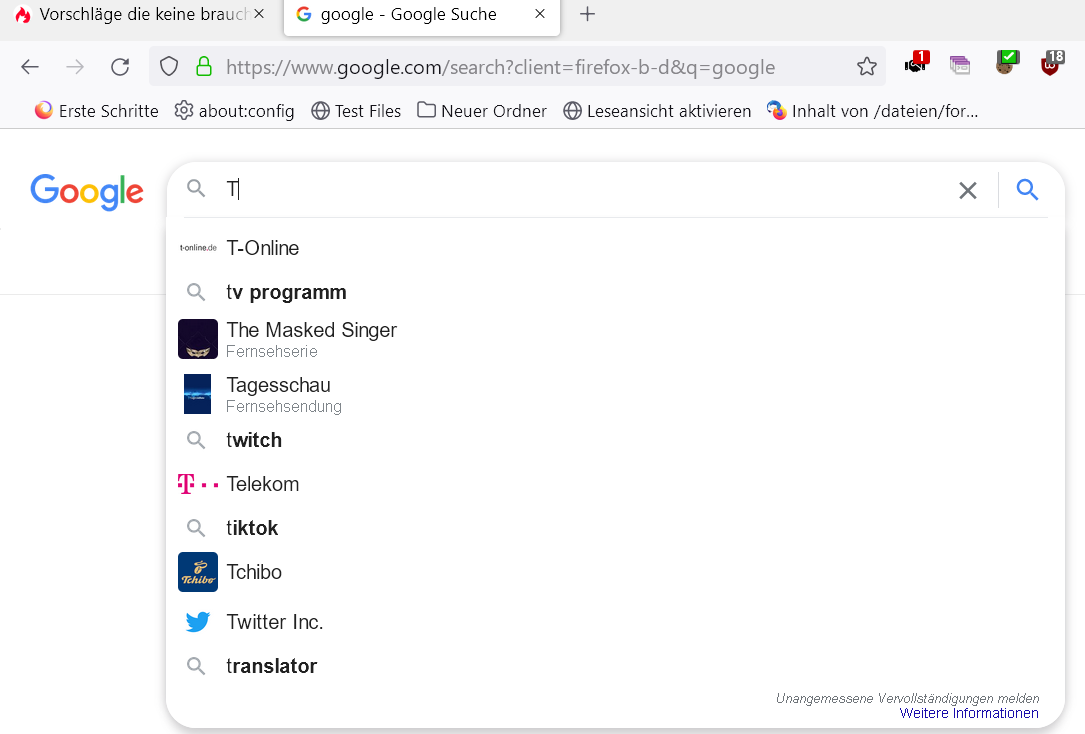Click the Twitter bird icon

[198, 622]
